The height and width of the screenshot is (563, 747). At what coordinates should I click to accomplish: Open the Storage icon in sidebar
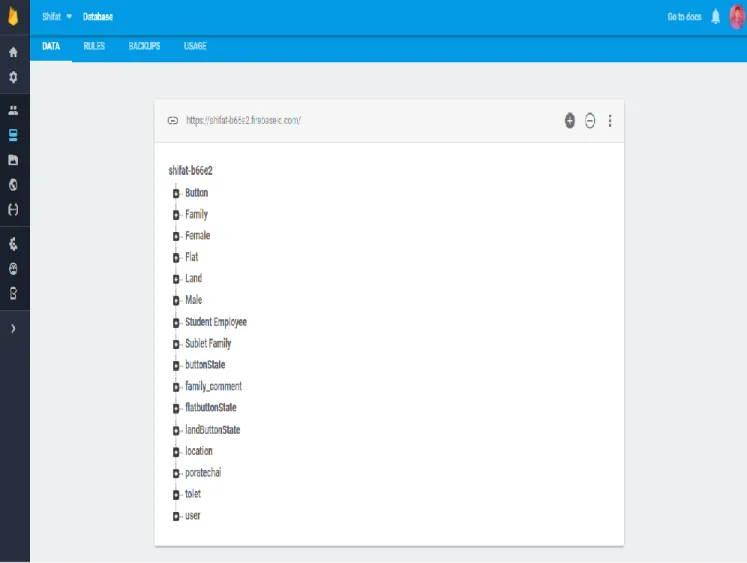click(x=13, y=160)
